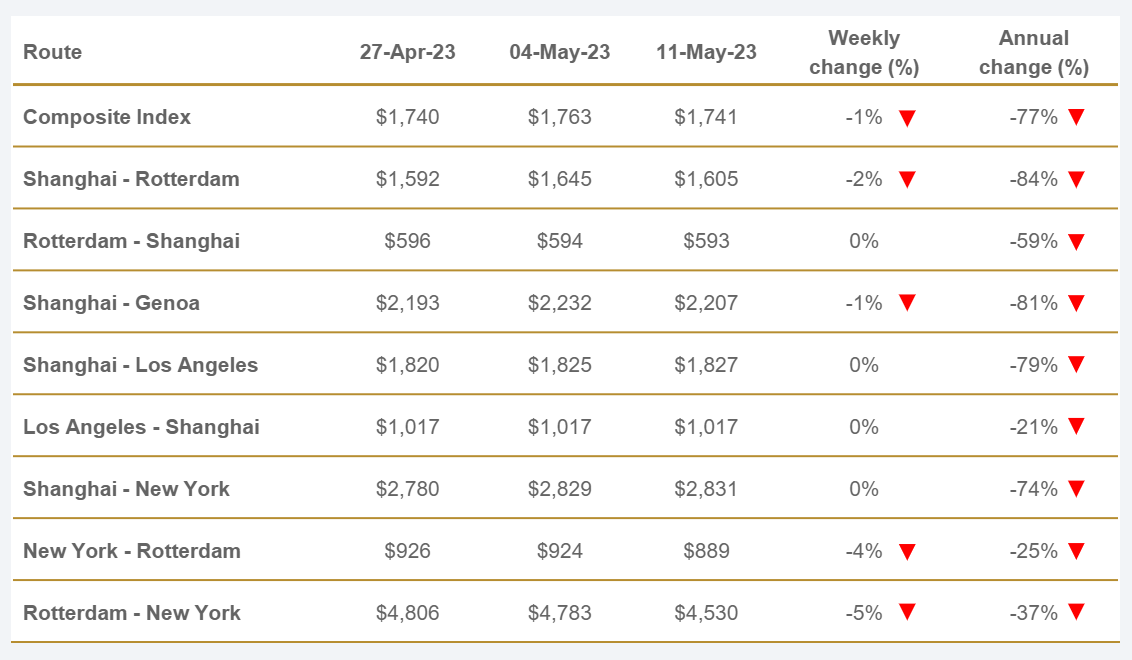Click red arrow next to -4% weekly change
The height and width of the screenshot is (660, 1132).
pyautogui.click(x=907, y=552)
